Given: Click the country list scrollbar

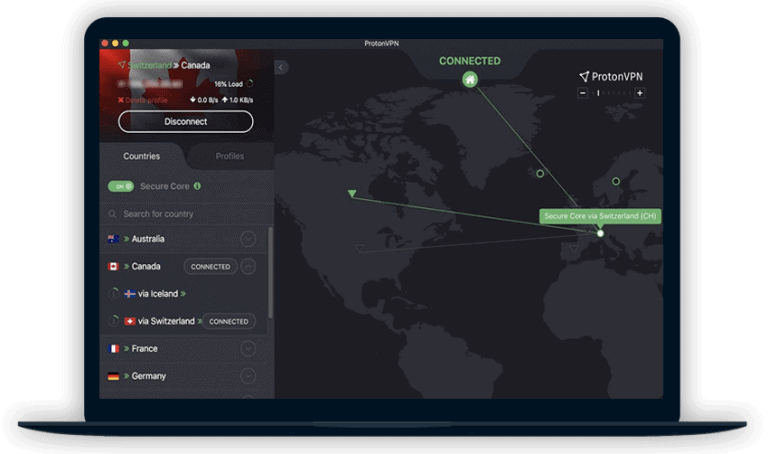Looking at the screenshot, I should [x=270, y=272].
